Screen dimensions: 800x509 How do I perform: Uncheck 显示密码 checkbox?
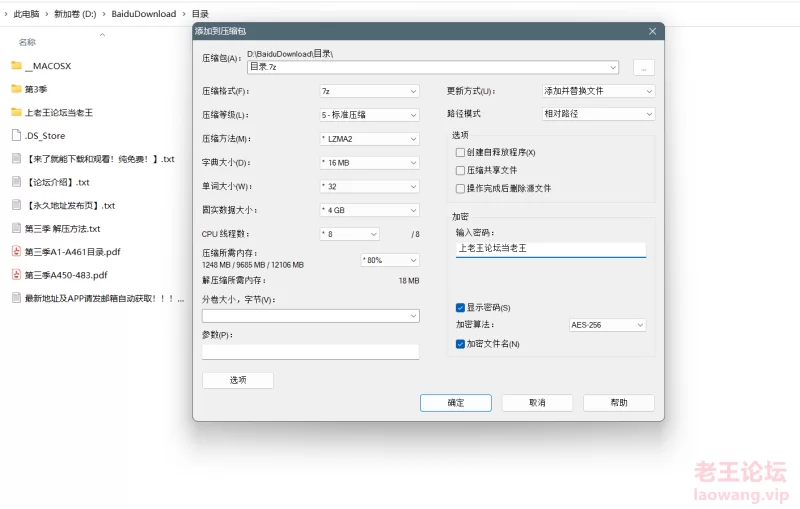pos(460,308)
